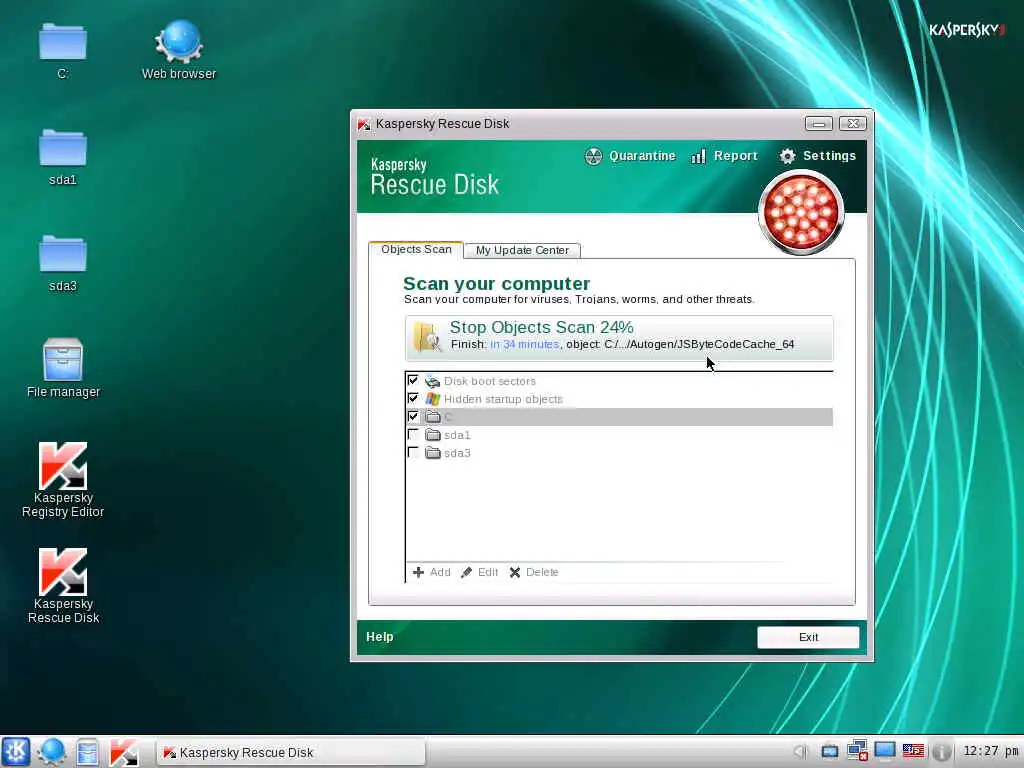Switch to the Objects Scan tab
The image size is (1024, 768).
point(416,249)
